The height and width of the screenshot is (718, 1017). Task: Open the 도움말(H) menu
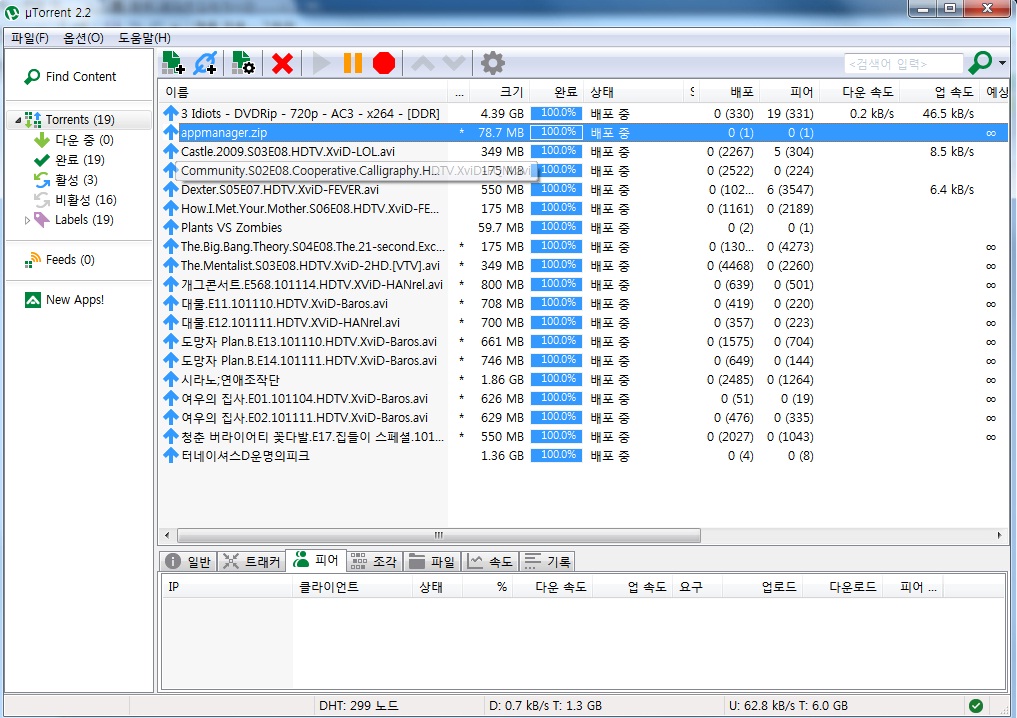(144, 38)
